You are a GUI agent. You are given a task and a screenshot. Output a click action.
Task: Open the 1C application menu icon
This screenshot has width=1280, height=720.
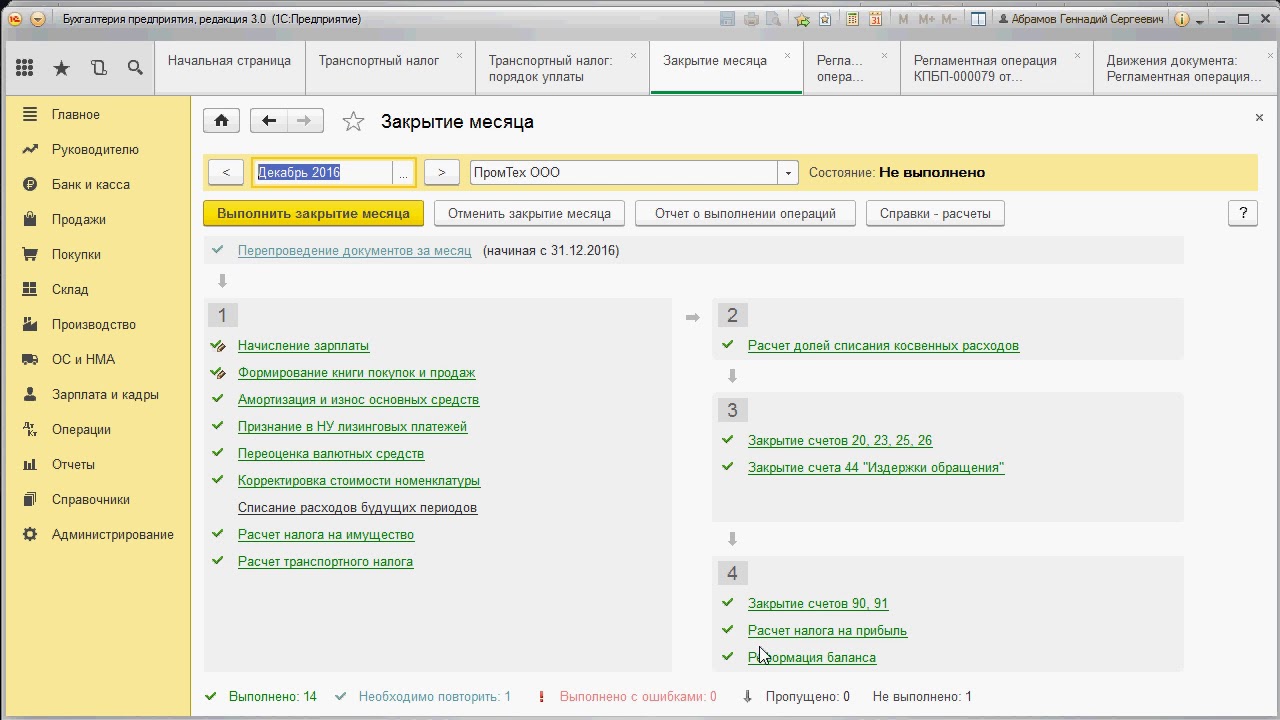tap(15, 19)
